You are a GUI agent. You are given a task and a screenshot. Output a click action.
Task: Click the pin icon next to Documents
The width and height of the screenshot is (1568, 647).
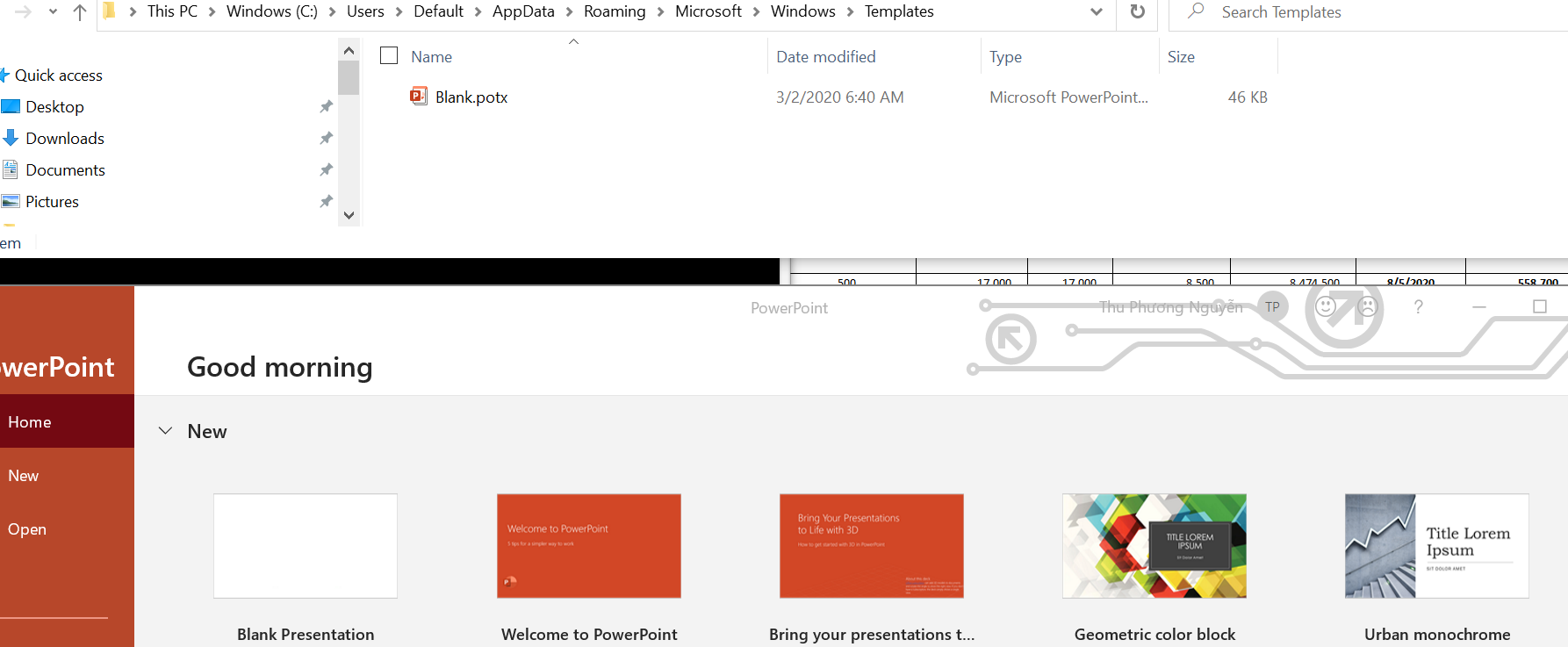(326, 170)
